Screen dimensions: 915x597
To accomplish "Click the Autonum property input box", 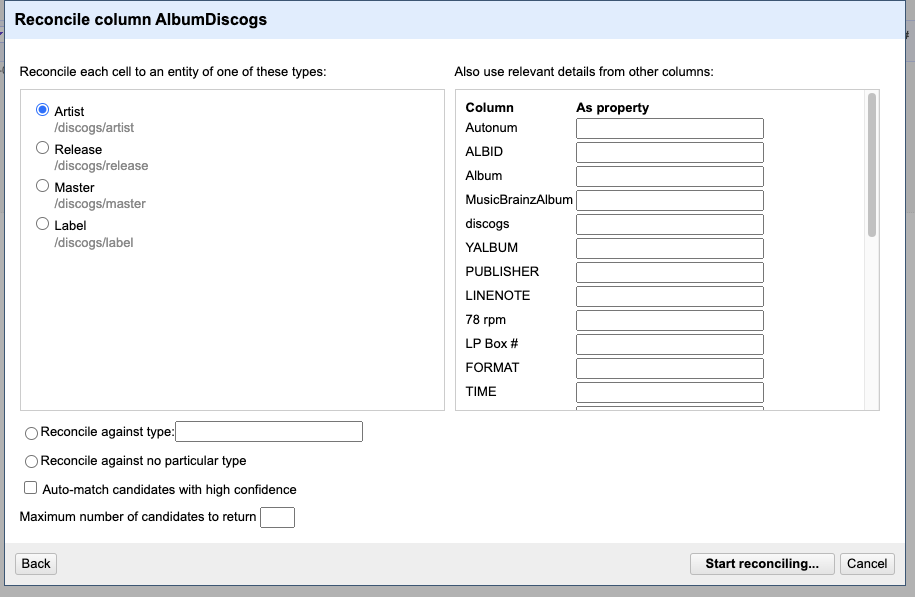I will pyautogui.click(x=669, y=128).
